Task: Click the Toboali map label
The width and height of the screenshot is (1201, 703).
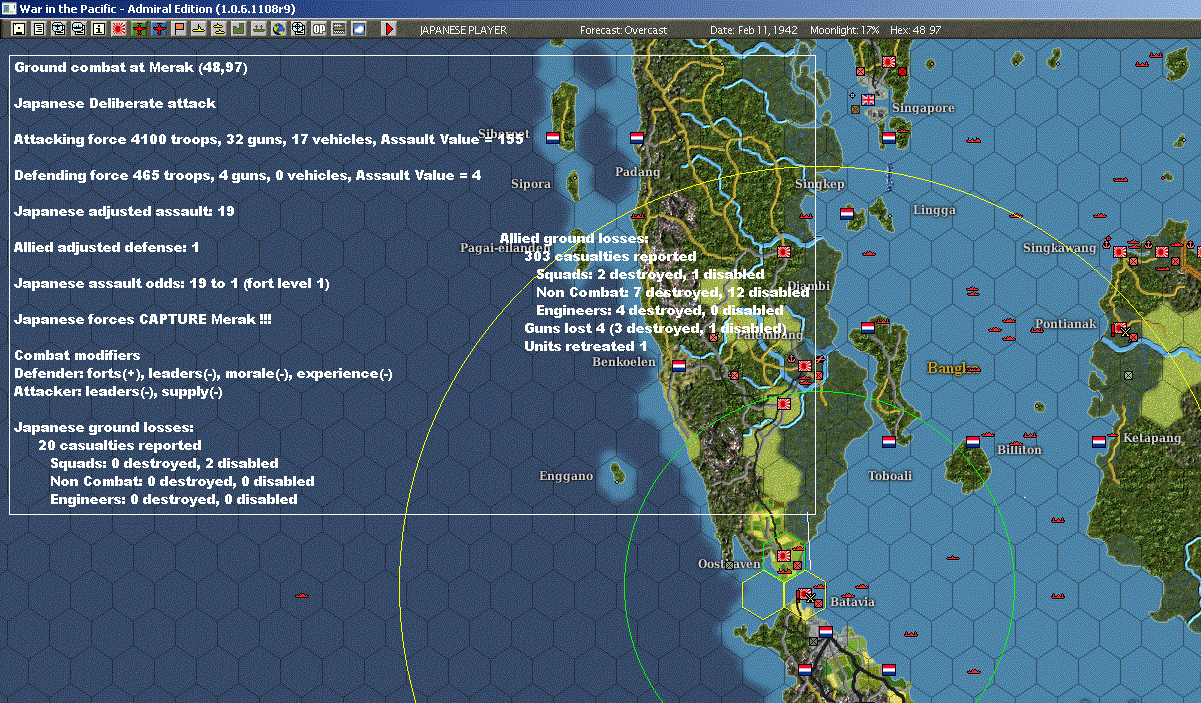Action: pyautogui.click(x=890, y=476)
